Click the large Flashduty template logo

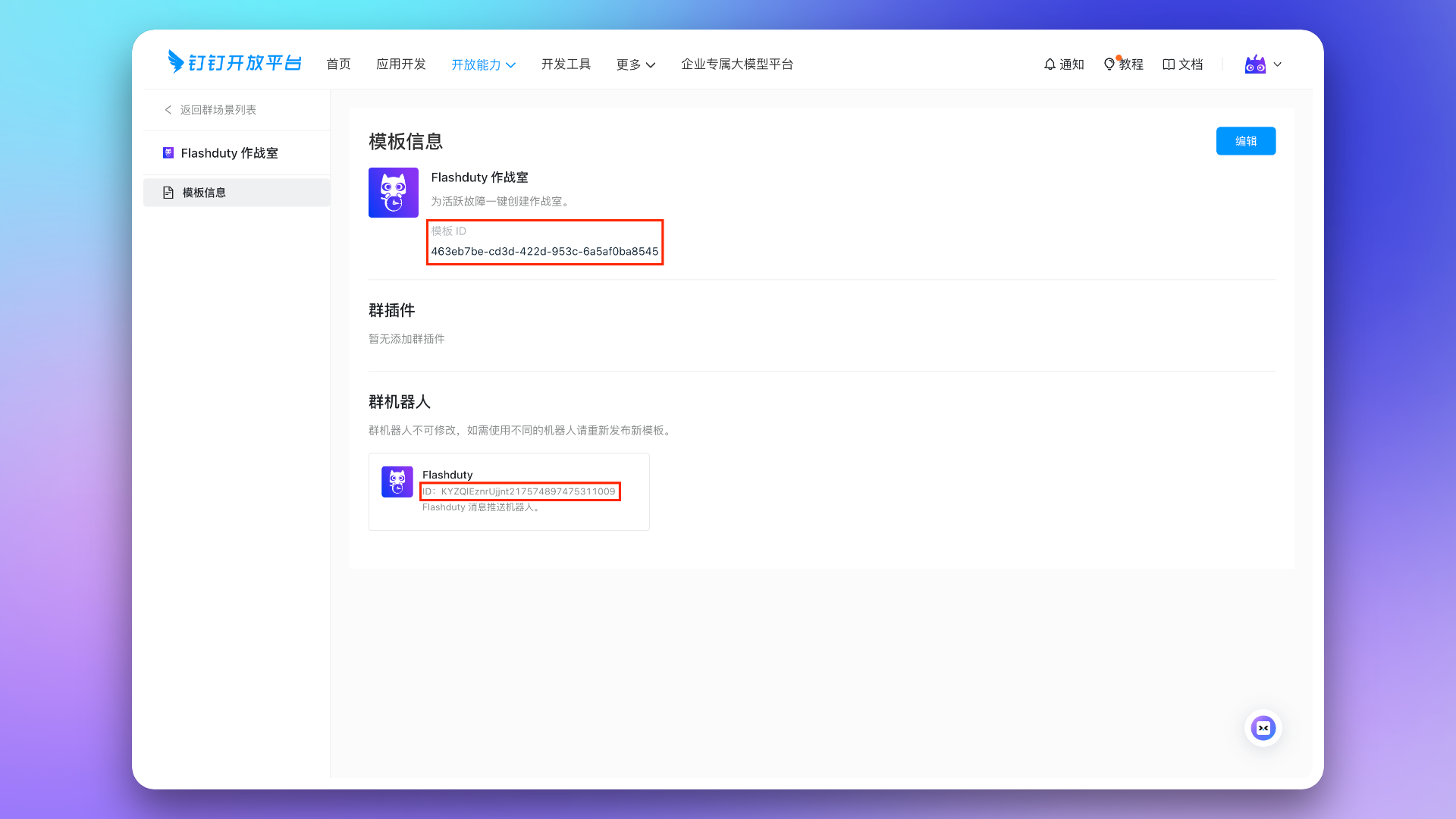[393, 193]
